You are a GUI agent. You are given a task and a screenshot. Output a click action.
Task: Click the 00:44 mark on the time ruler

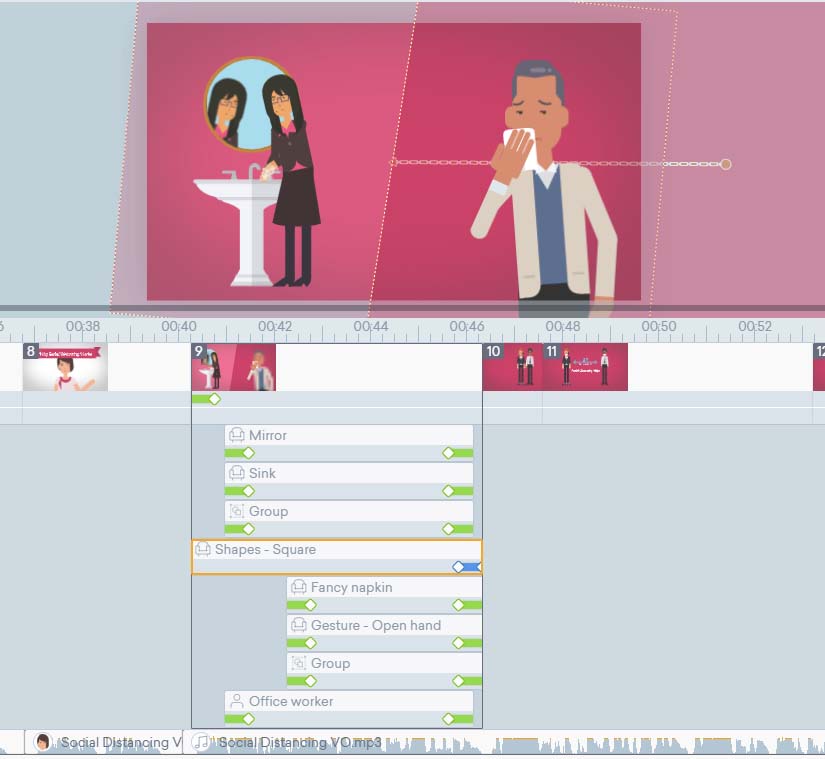pyautogui.click(x=371, y=326)
